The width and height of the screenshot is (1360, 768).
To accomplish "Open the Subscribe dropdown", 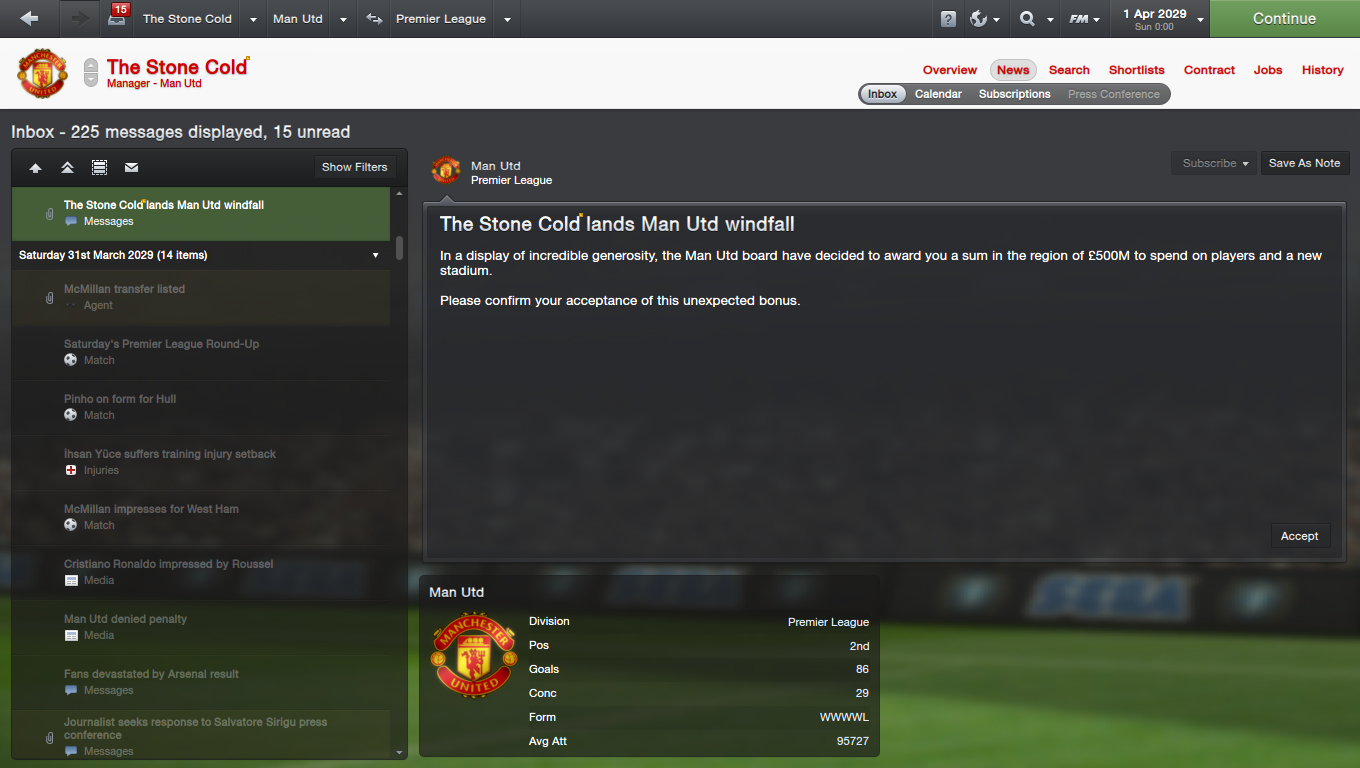I will pos(1214,163).
